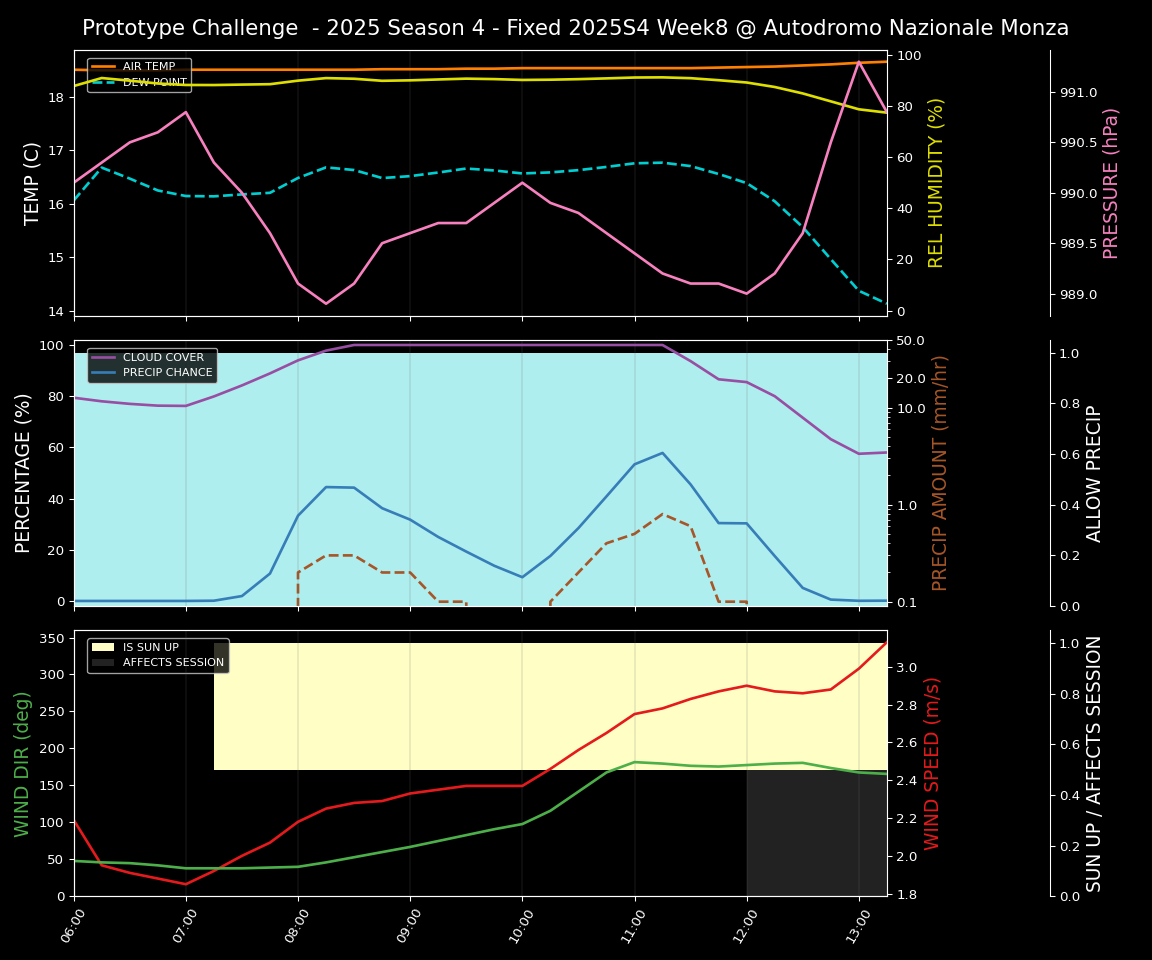Click the AFFECTS SESSION legend swatch
The width and height of the screenshot is (1152, 960).
click(x=103, y=662)
